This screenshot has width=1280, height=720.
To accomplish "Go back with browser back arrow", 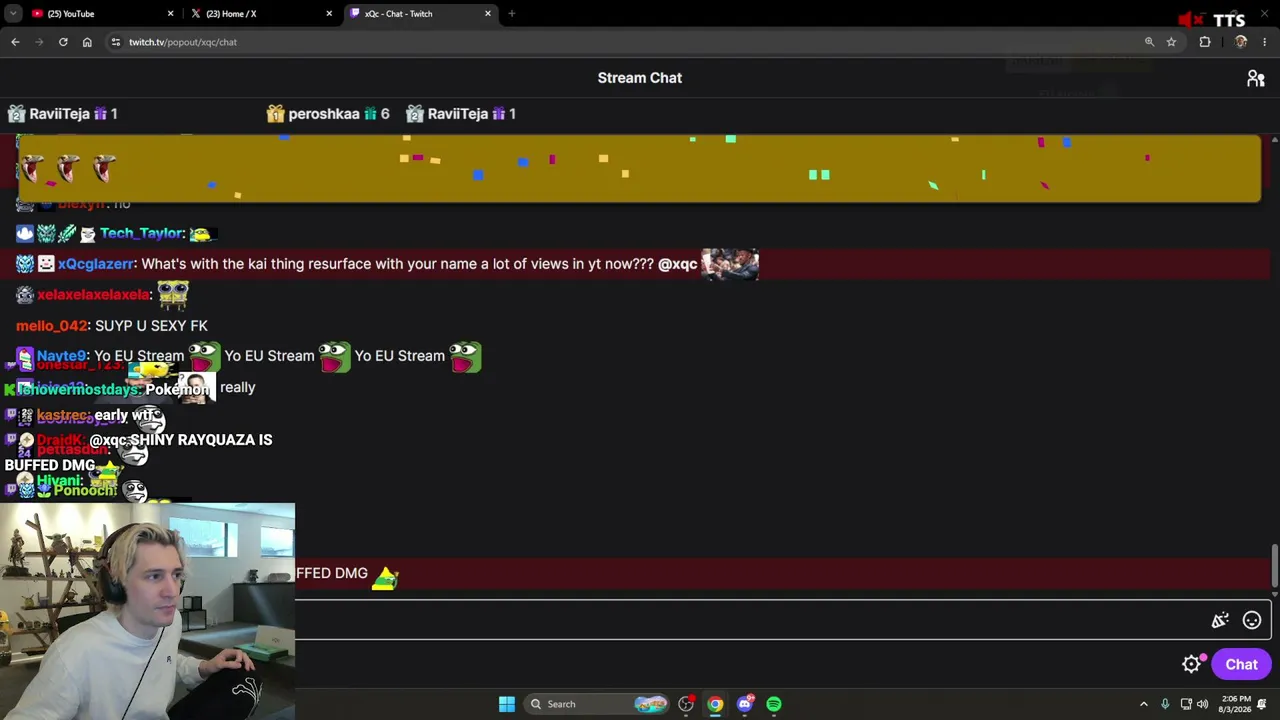I will 15,42.
